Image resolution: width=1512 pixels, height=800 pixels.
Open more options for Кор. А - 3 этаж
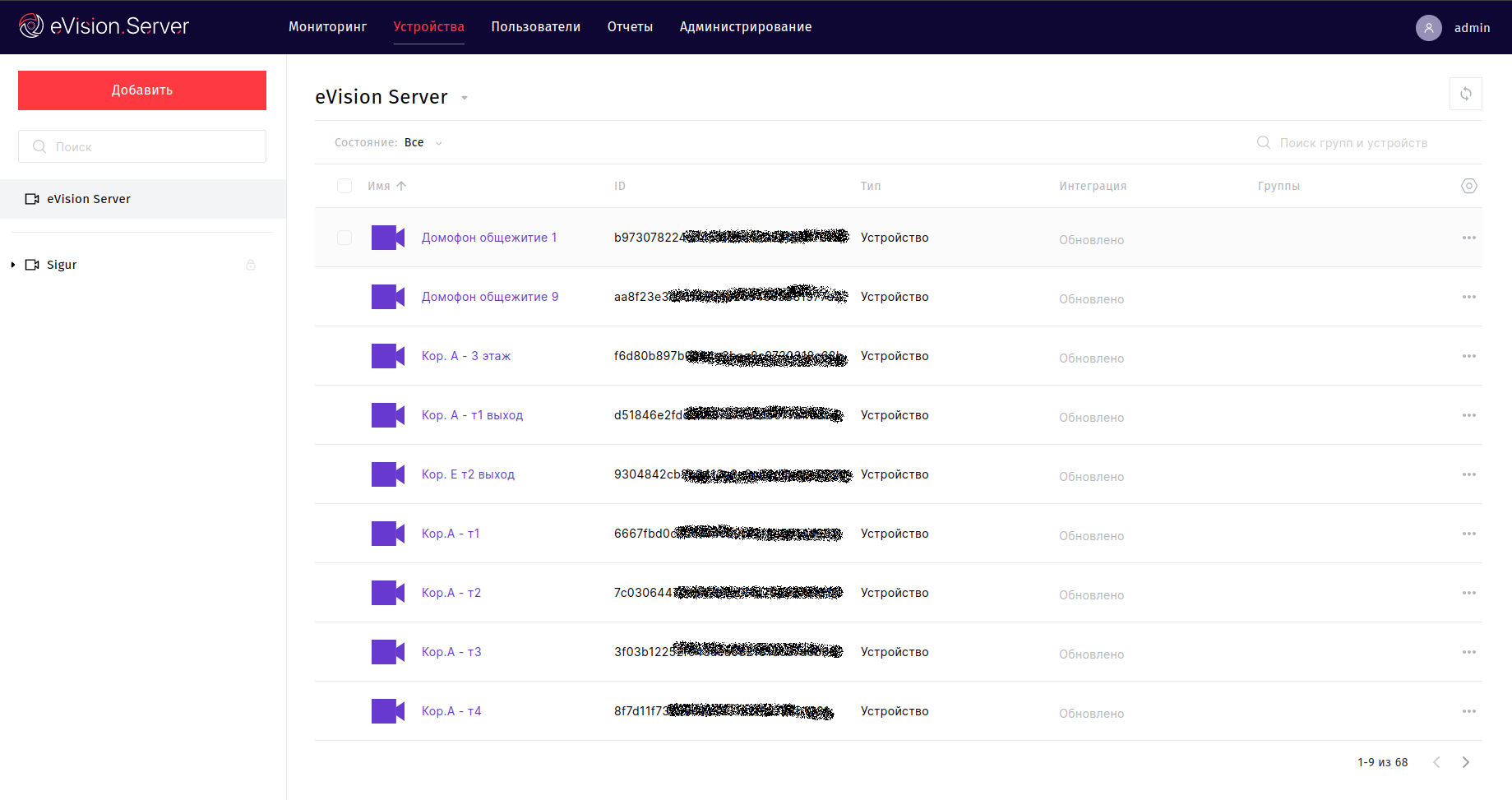coord(1468,356)
